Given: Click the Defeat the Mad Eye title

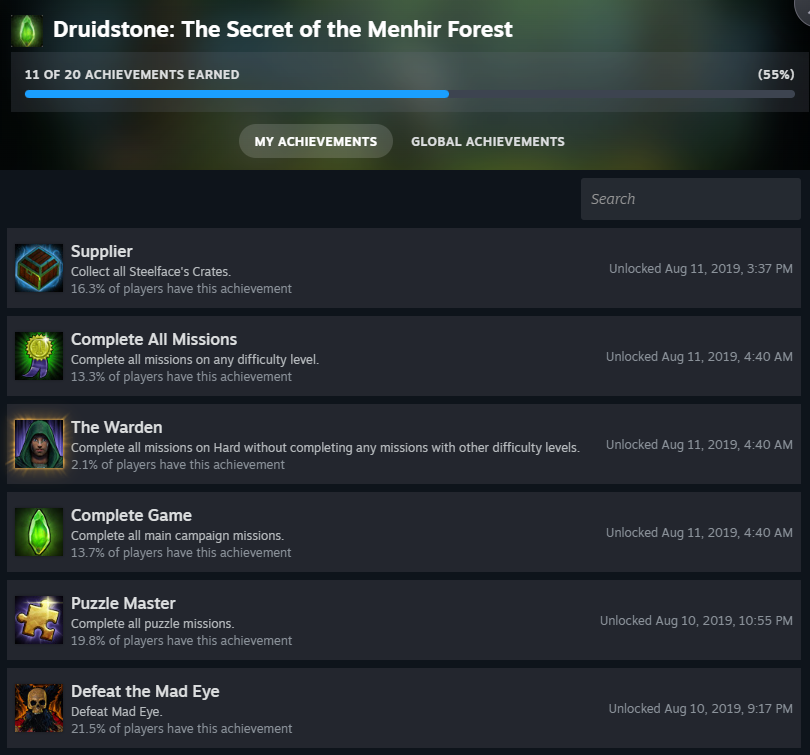Looking at the screenshot, I should (x=145, y=691).
